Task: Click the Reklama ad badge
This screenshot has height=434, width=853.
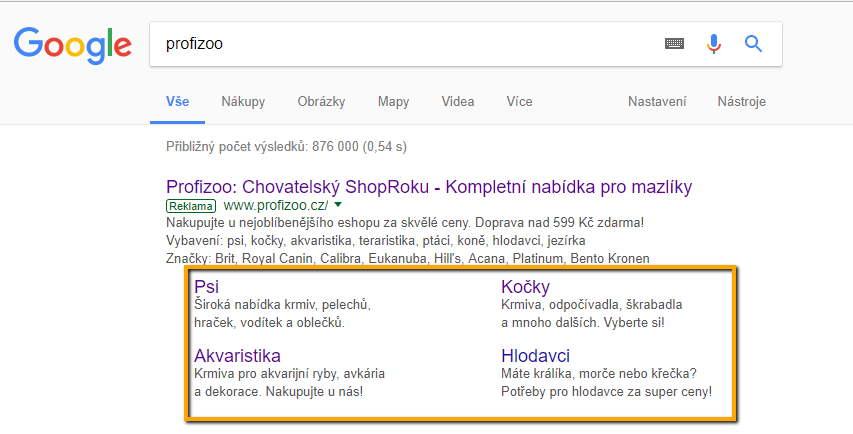Action: pos(191,206)
